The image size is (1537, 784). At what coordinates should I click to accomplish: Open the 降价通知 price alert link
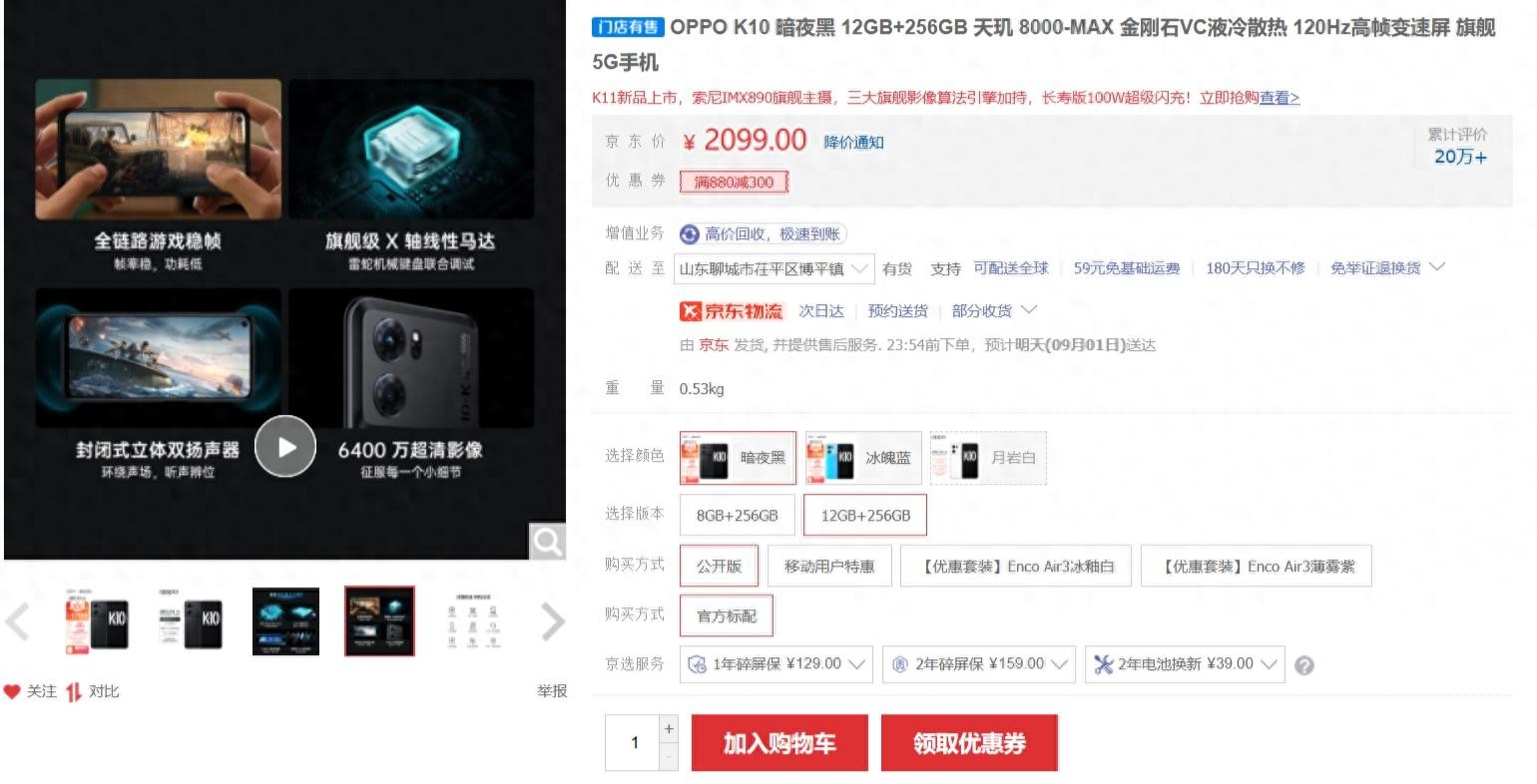click(x=853, y=143)
